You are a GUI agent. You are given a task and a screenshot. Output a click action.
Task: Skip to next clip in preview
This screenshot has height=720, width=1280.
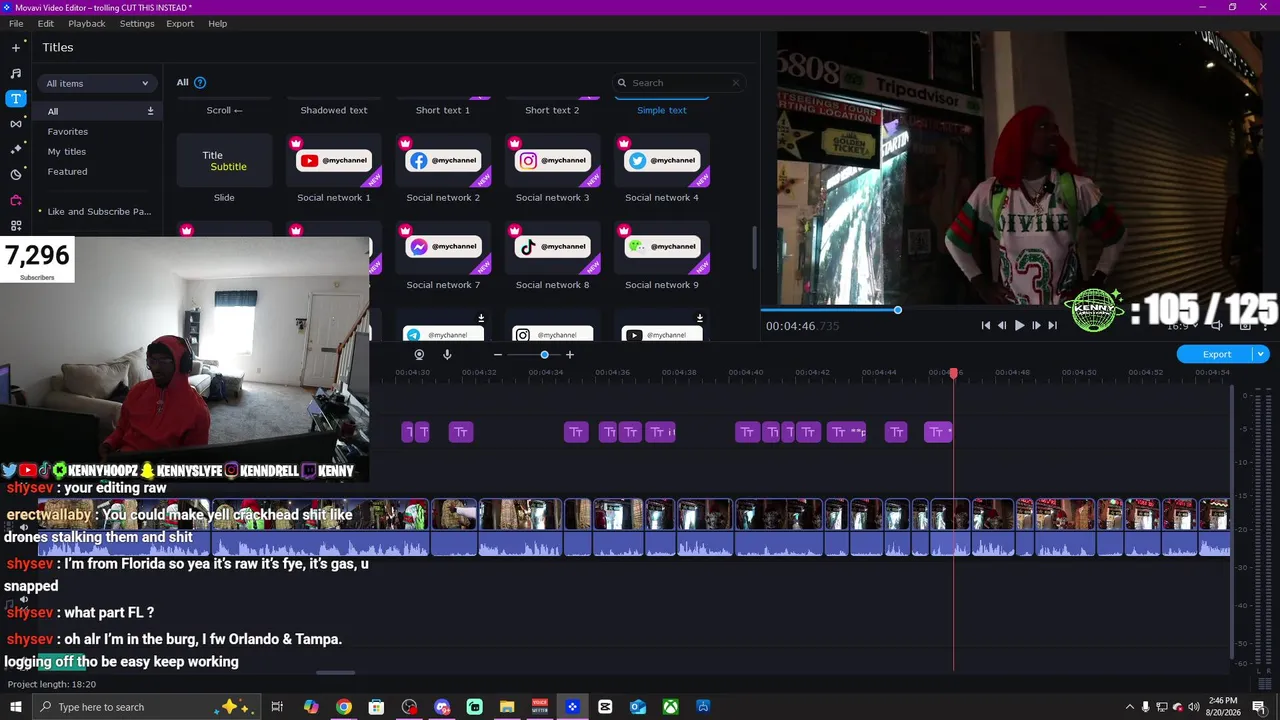pyautogui.click(x=1052, y=325)
